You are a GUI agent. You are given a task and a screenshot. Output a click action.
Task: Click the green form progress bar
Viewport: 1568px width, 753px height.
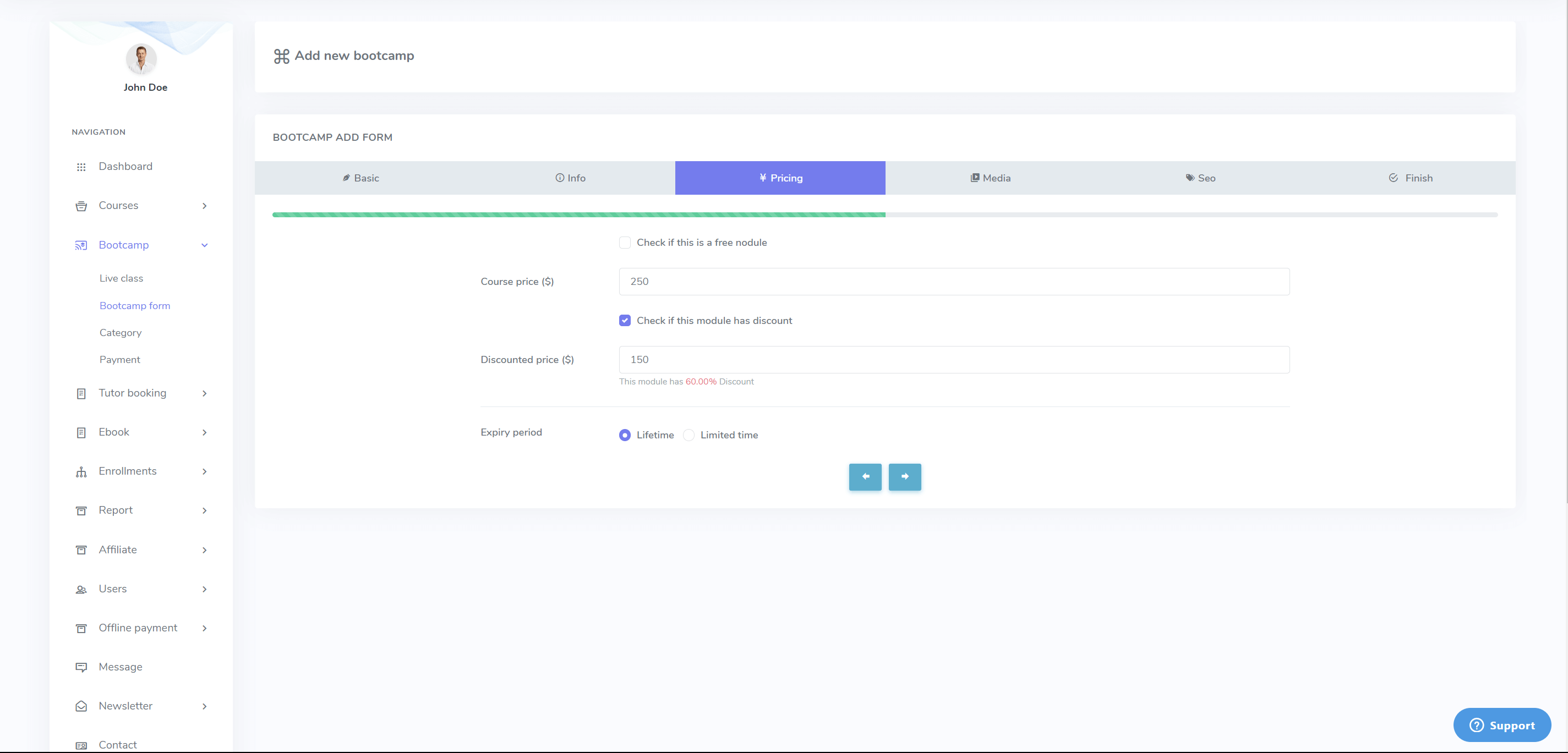pos(578,215)
